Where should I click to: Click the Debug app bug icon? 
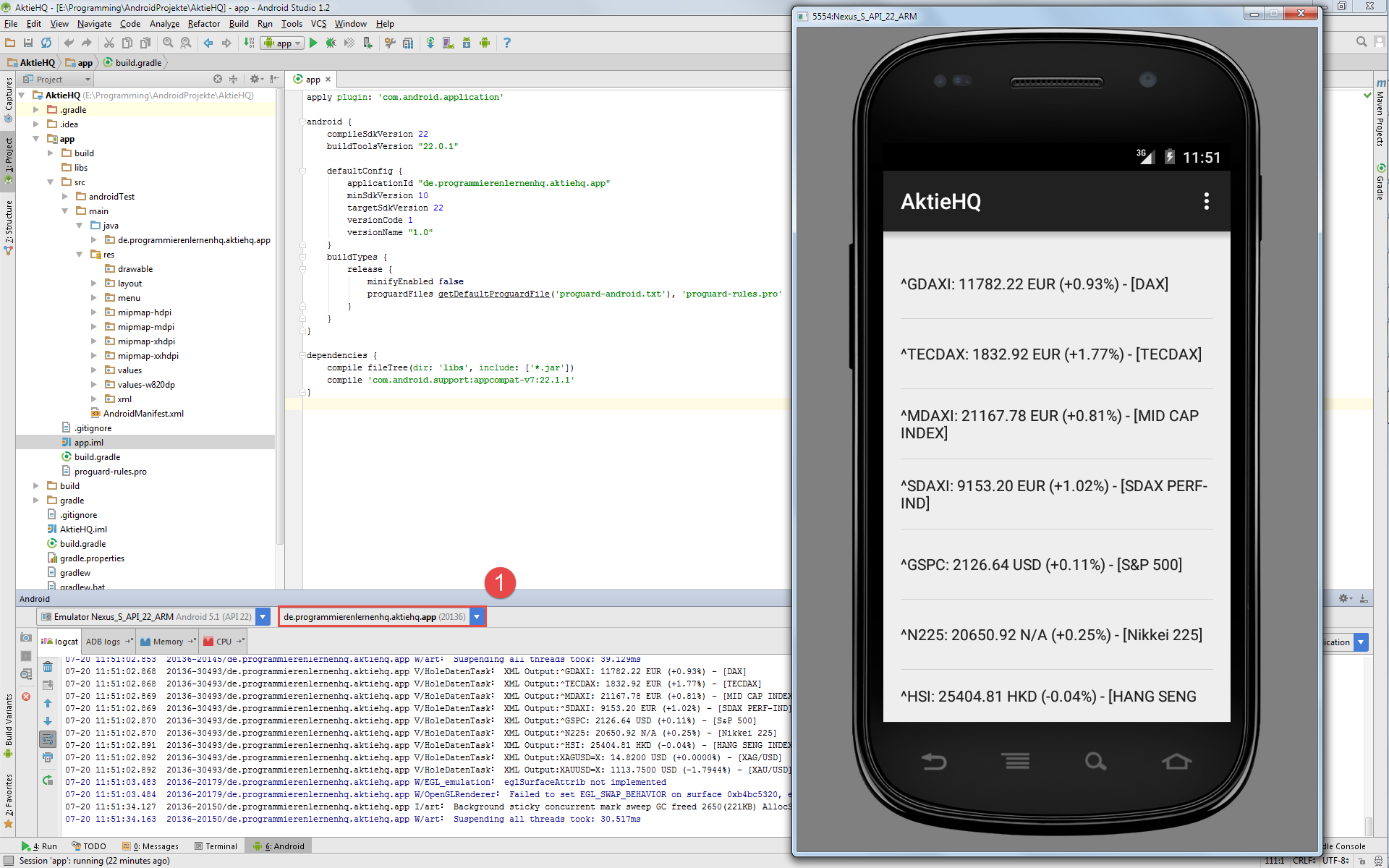coord(331,43)
